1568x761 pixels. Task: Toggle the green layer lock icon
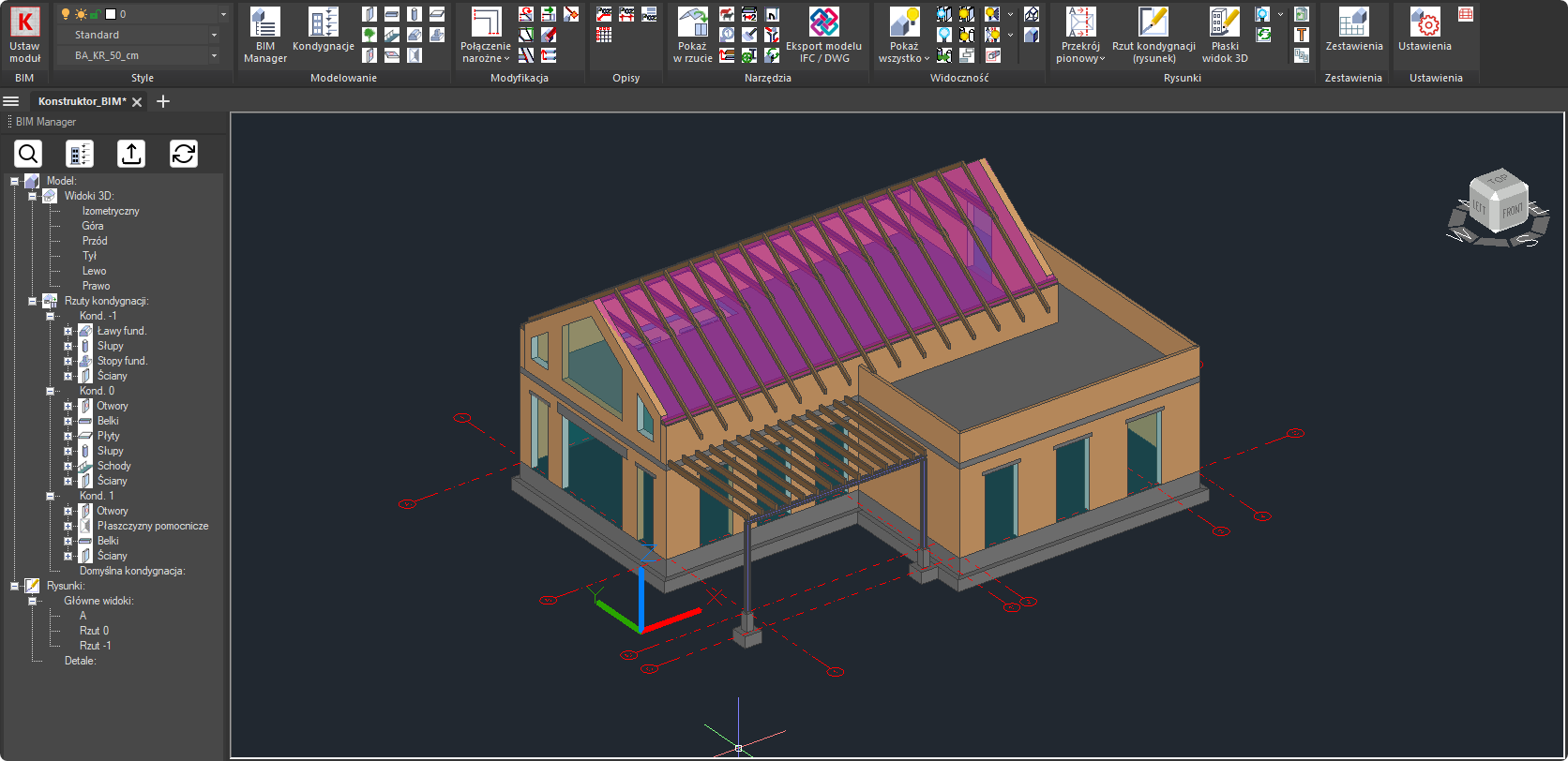coord(96,14)
